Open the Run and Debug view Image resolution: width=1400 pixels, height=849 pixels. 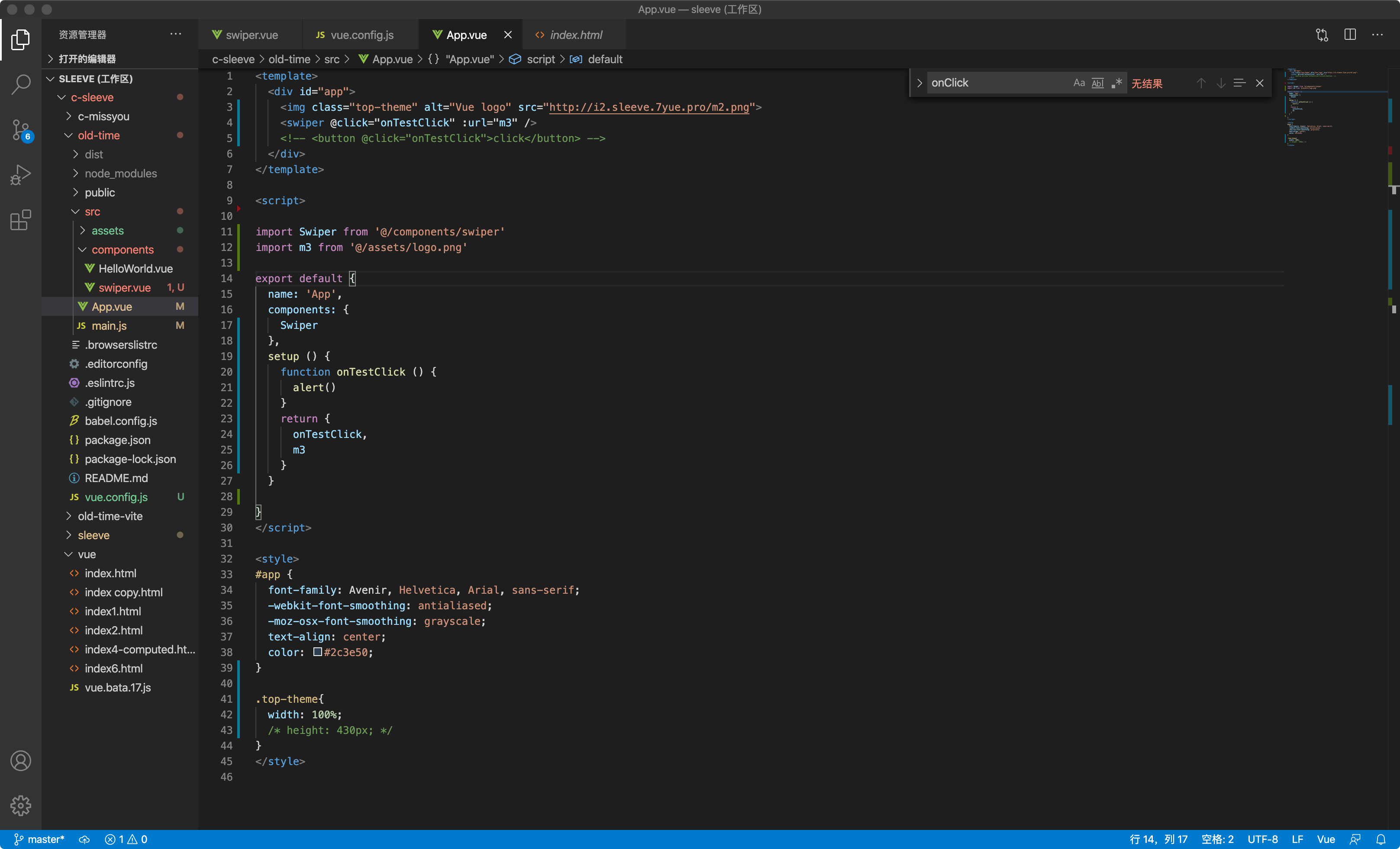coord(20,175)
